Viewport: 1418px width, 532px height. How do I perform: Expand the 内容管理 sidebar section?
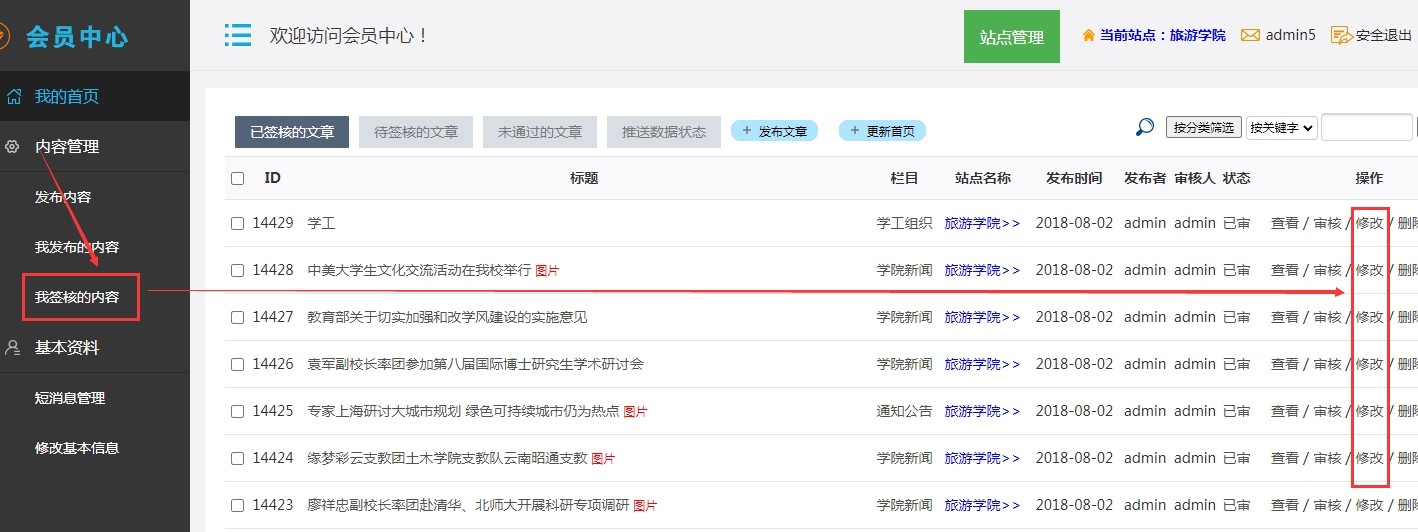pos(67,147)
